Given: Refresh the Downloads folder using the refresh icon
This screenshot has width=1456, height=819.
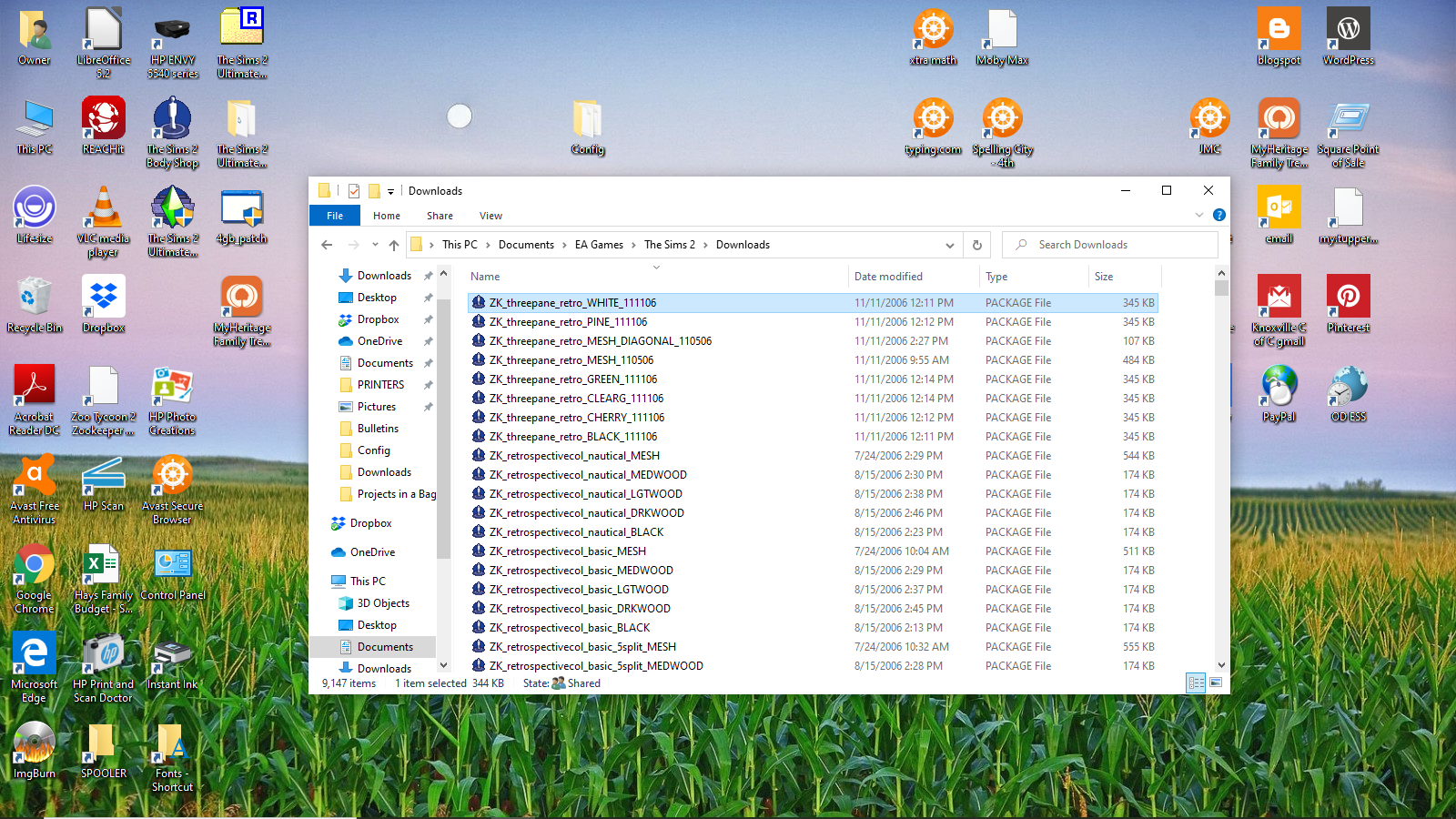Looking at the screenshot, I should pyautogui.click(x=976, y=245).
